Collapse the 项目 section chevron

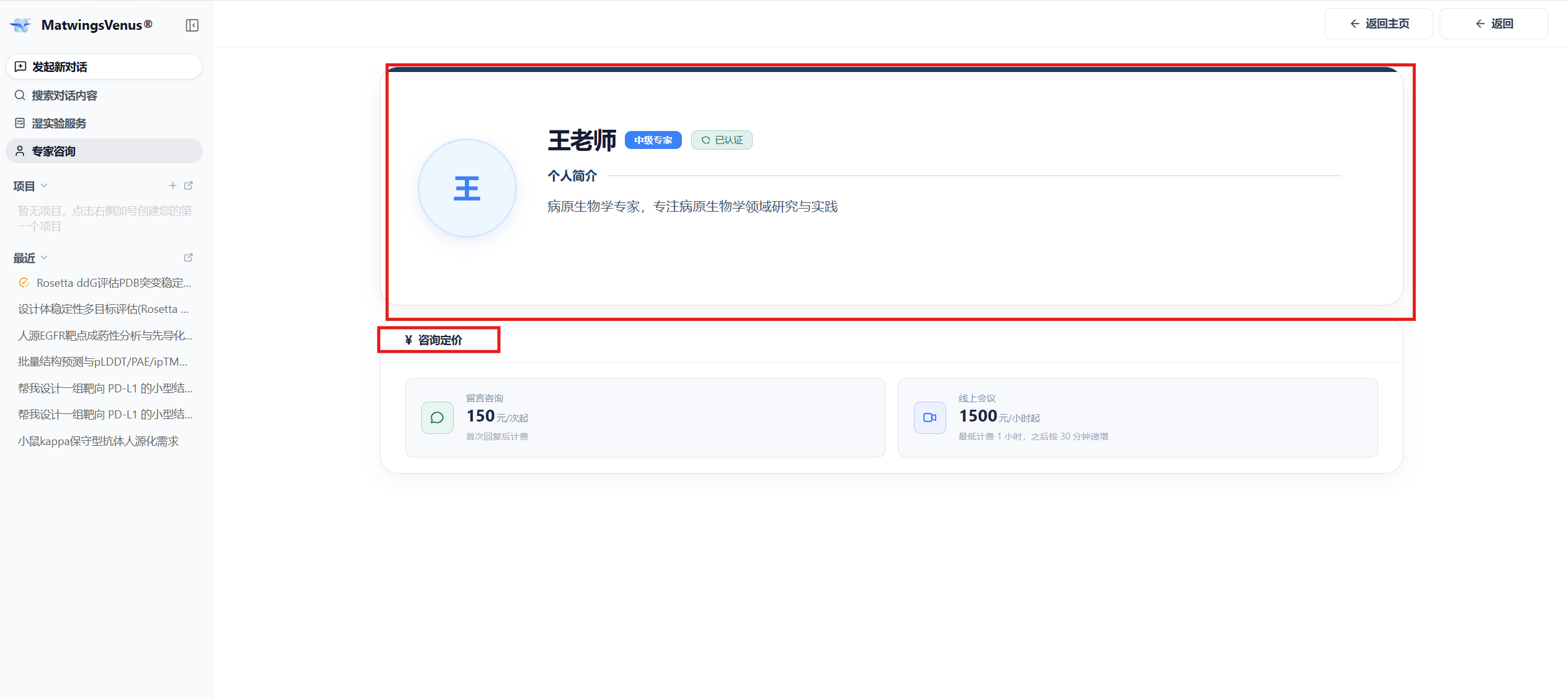click(44, 186)
